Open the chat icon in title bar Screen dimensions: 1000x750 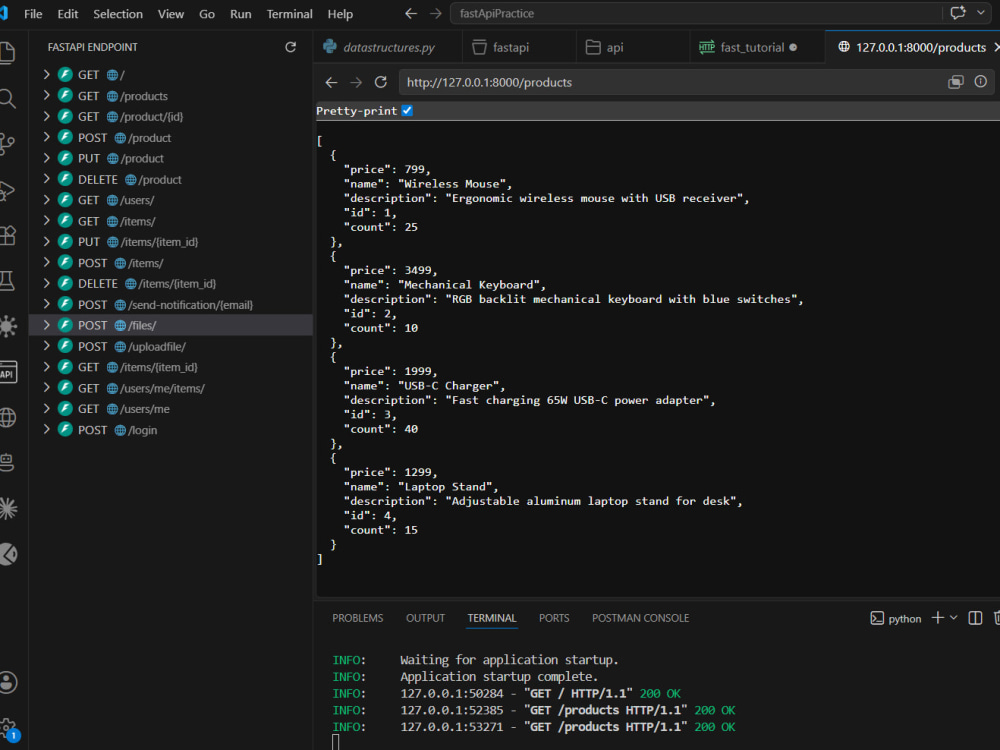958,13
